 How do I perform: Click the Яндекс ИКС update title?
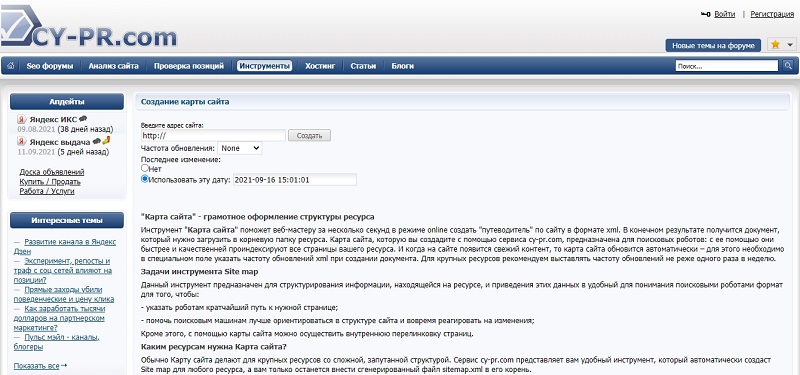[53, 119]
